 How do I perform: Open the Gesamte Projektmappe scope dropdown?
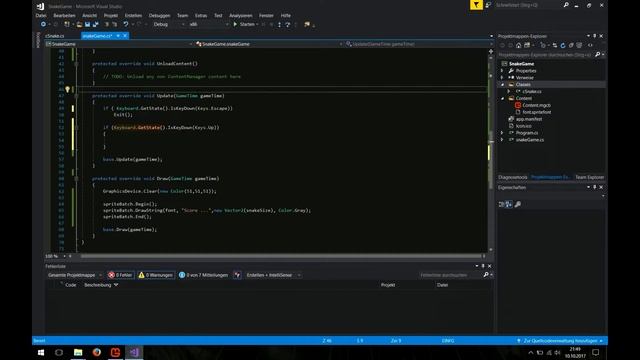(x=74, y=275)
